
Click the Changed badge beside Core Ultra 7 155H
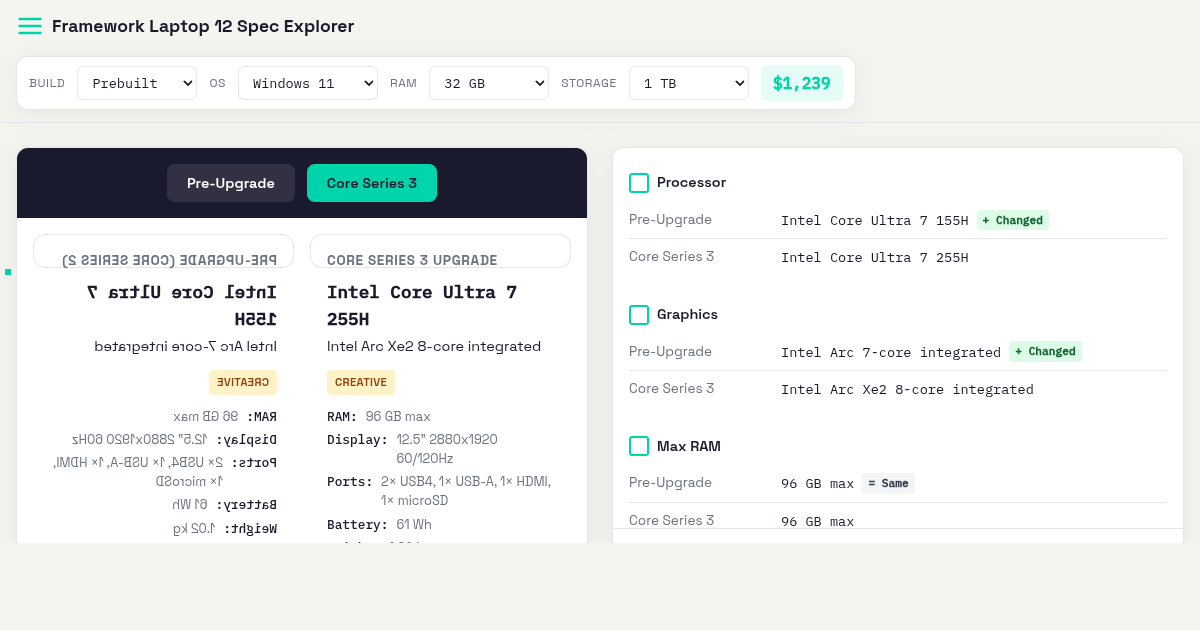tap(1013, 220)
